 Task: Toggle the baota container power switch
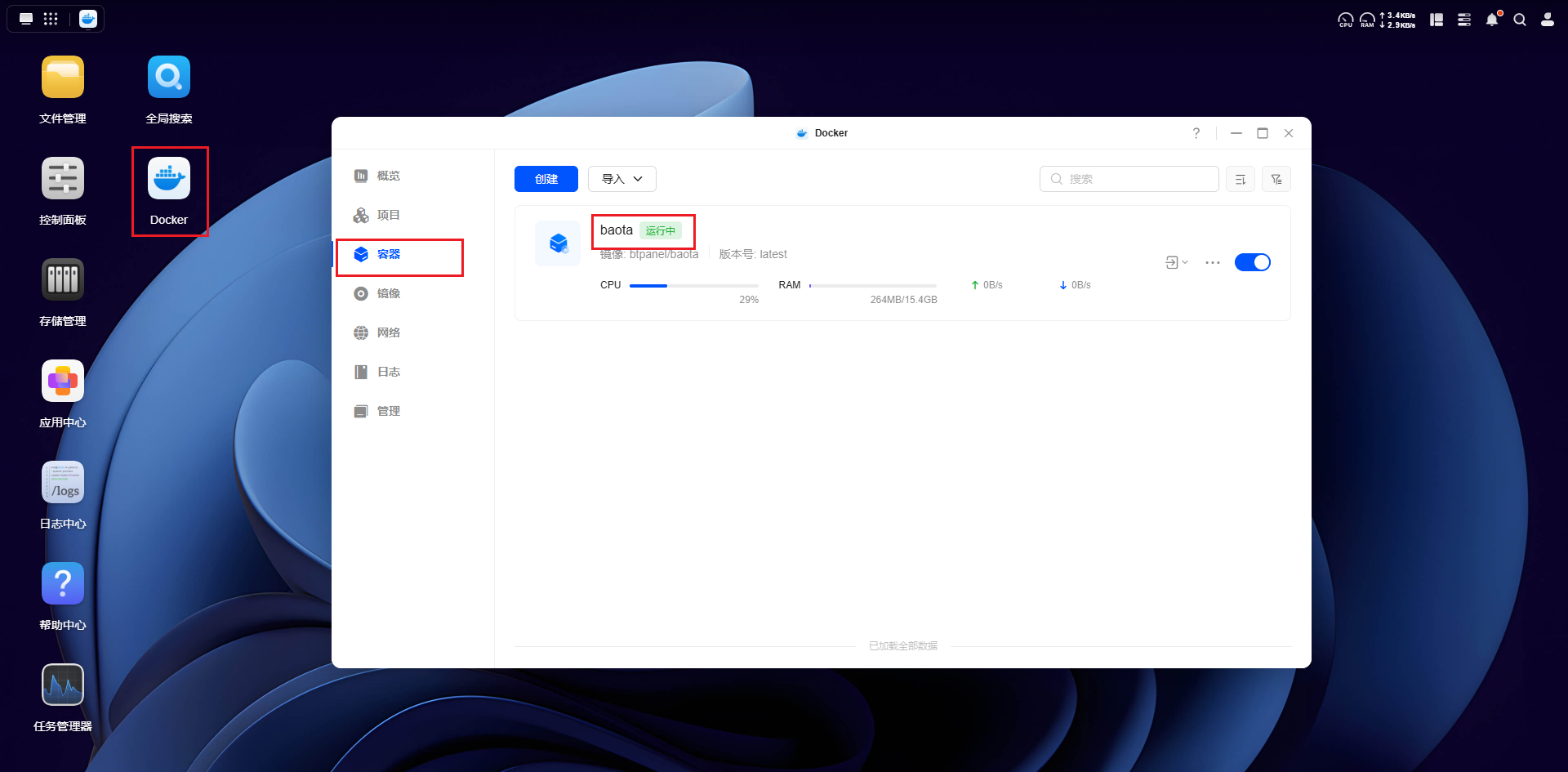tap(1252, 262)
